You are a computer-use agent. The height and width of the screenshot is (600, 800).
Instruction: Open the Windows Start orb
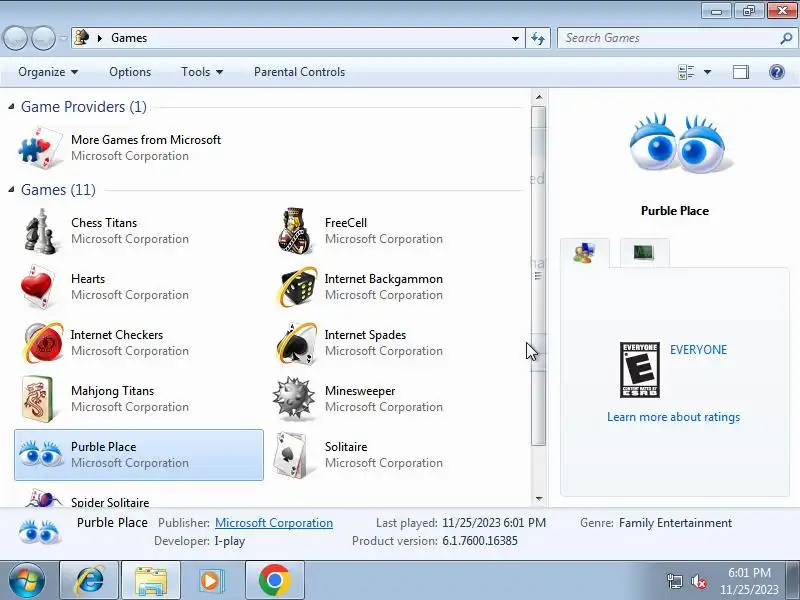(x=26, y=581)
